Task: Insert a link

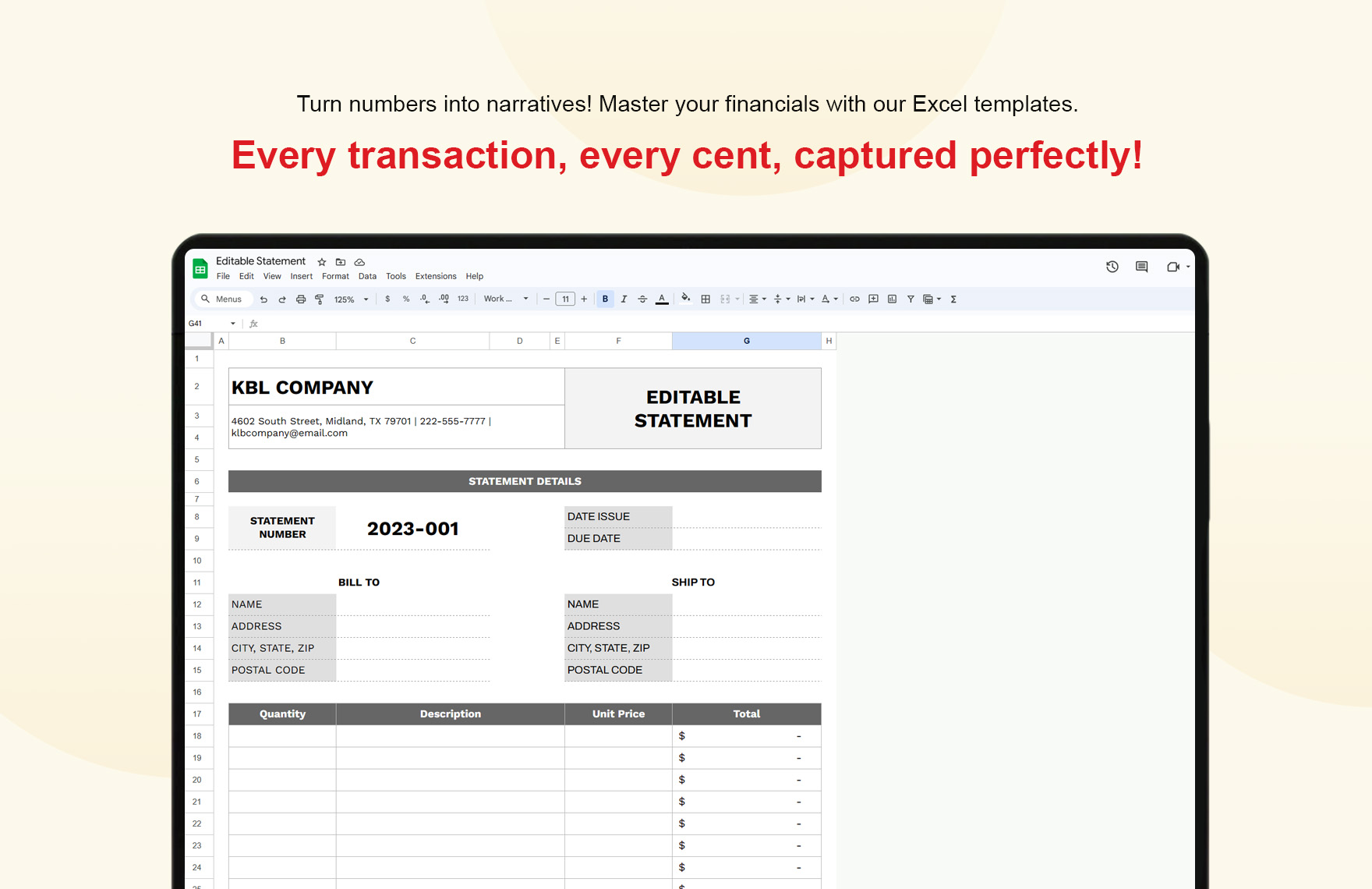Action: coord(854,299)
